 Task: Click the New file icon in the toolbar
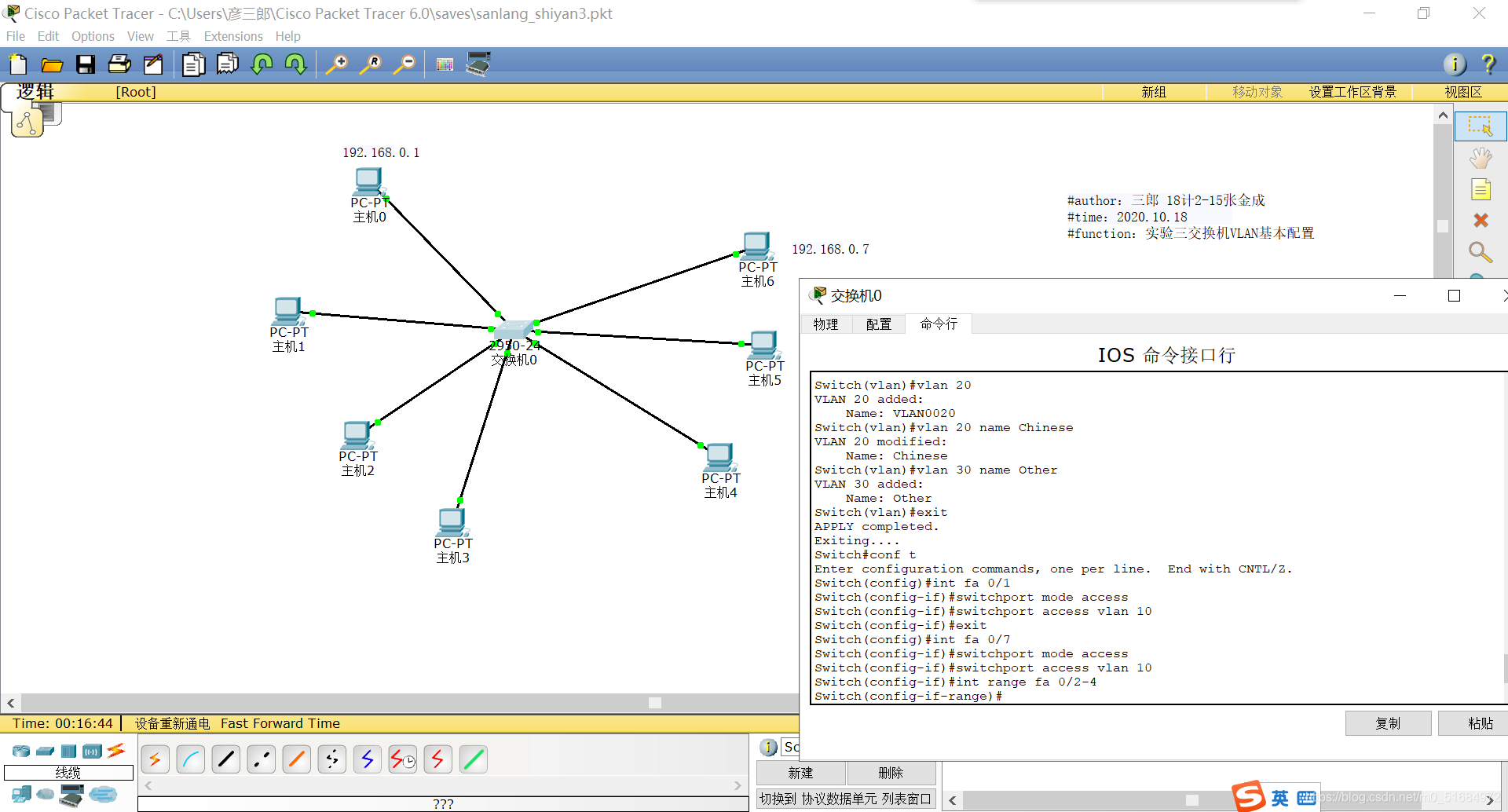pos(17,64)
